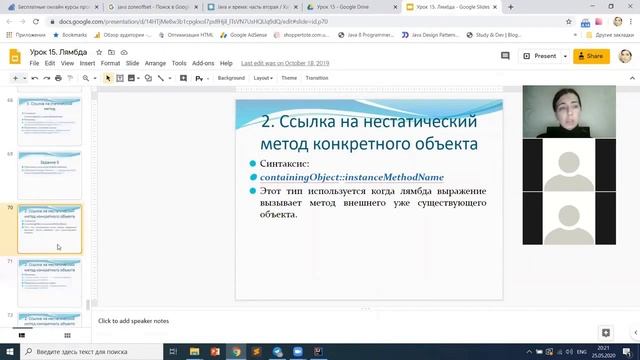Open the Layout dropdown
This screenshot has height=360, width=640.
pos(263,78)
